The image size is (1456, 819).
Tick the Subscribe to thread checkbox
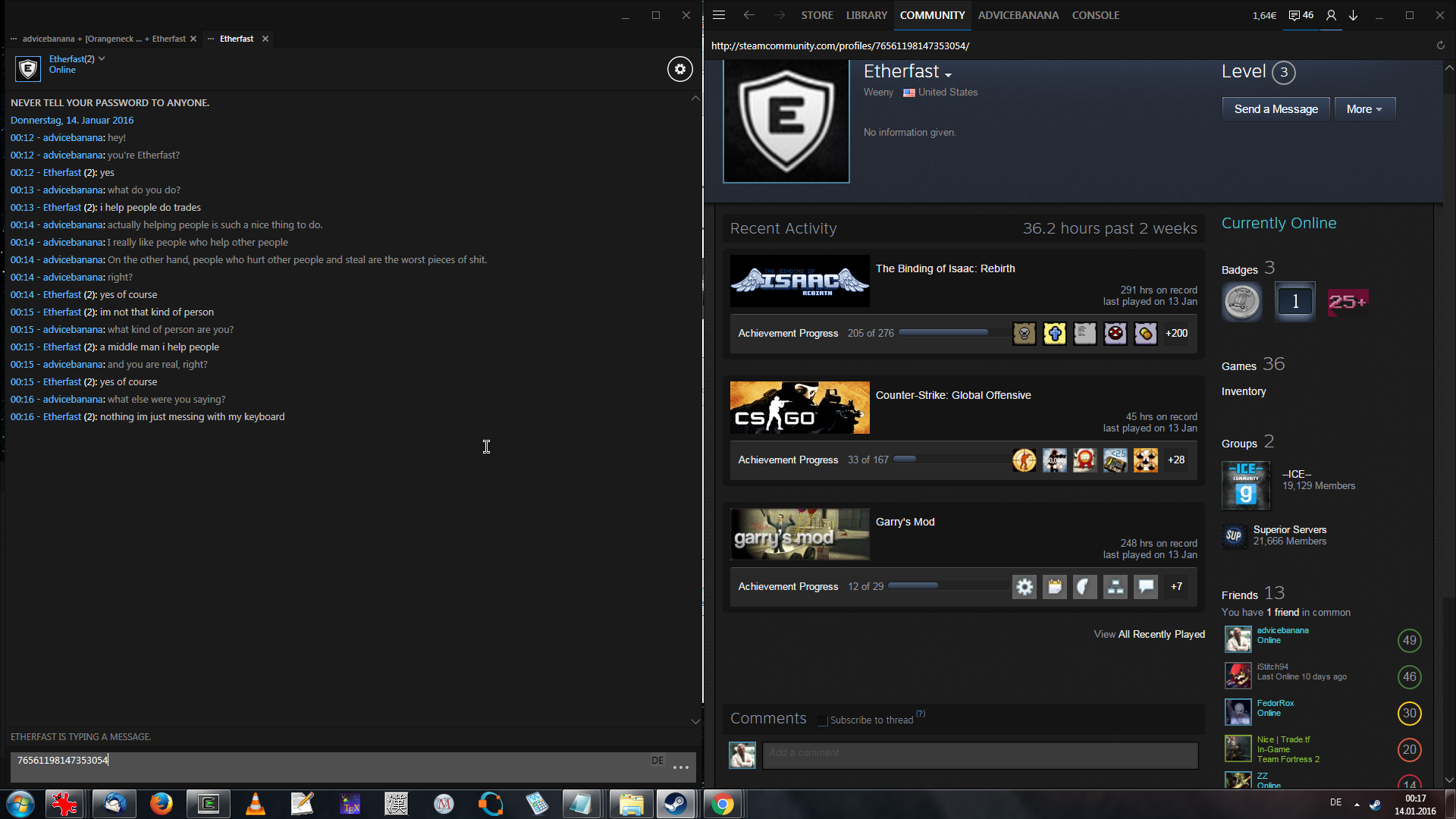[x=823, y=720]
